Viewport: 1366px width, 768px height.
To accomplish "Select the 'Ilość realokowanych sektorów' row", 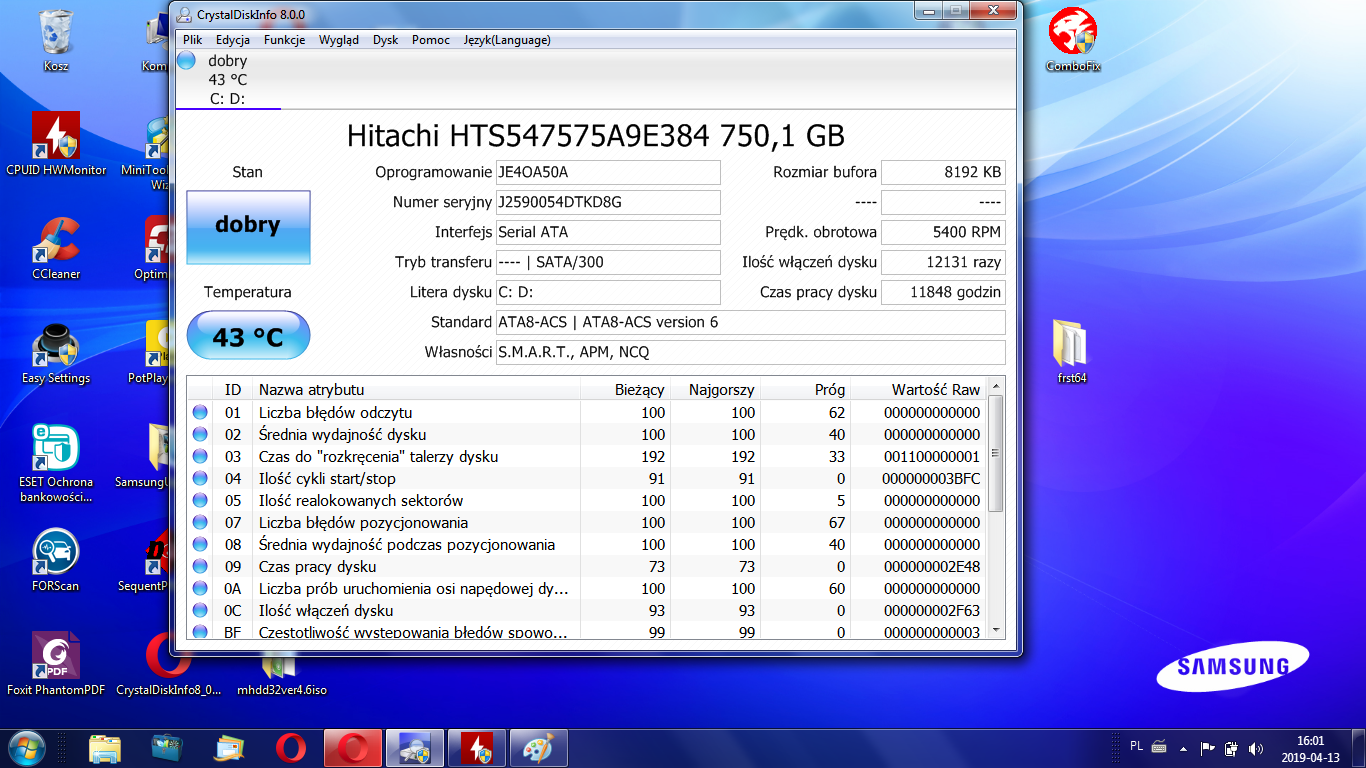I will [587, 500].
